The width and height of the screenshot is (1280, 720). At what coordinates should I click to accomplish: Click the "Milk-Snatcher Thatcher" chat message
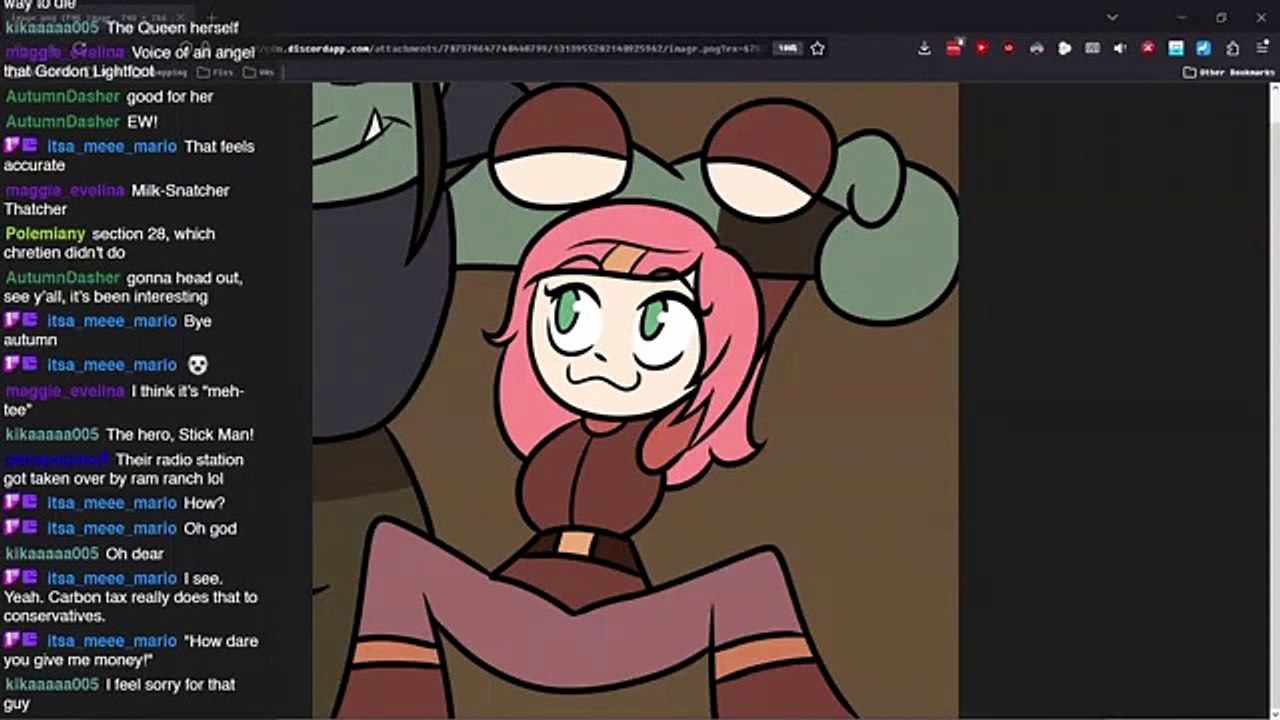click(x=117, y=199)
